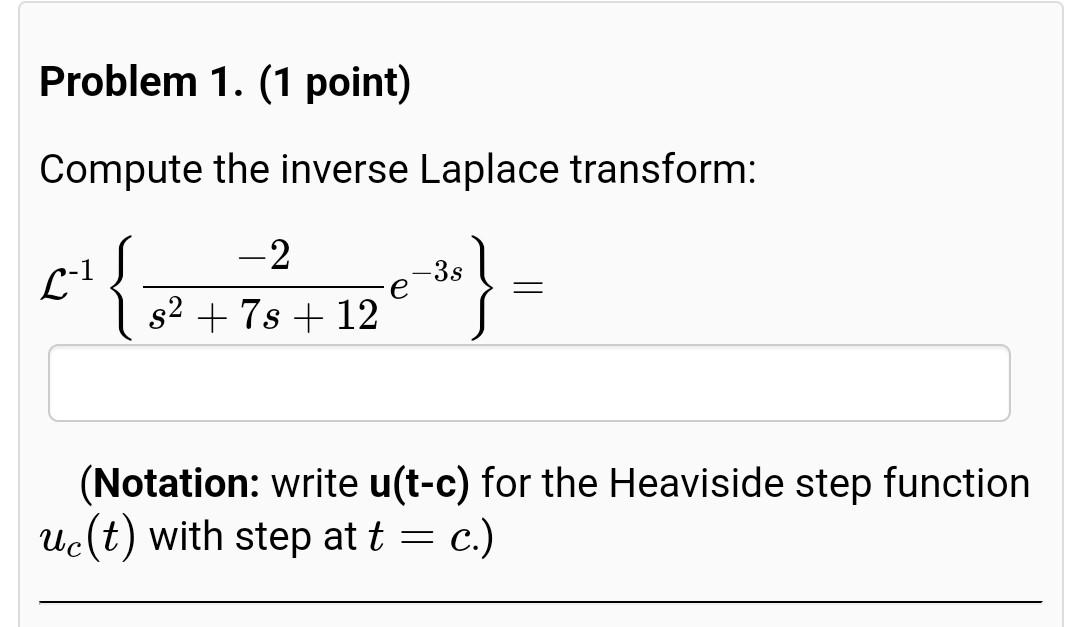Click the horizontal divider line below the notation
The width and height of the screenshot is (1080, 627).
pos(540,600)
